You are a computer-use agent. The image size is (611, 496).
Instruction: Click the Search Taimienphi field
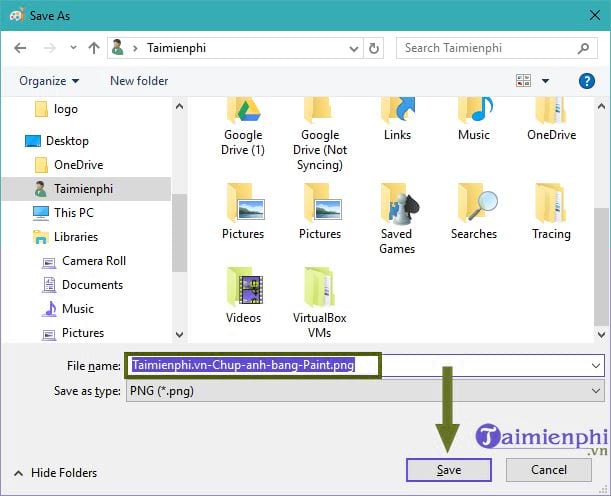point(496,48)
